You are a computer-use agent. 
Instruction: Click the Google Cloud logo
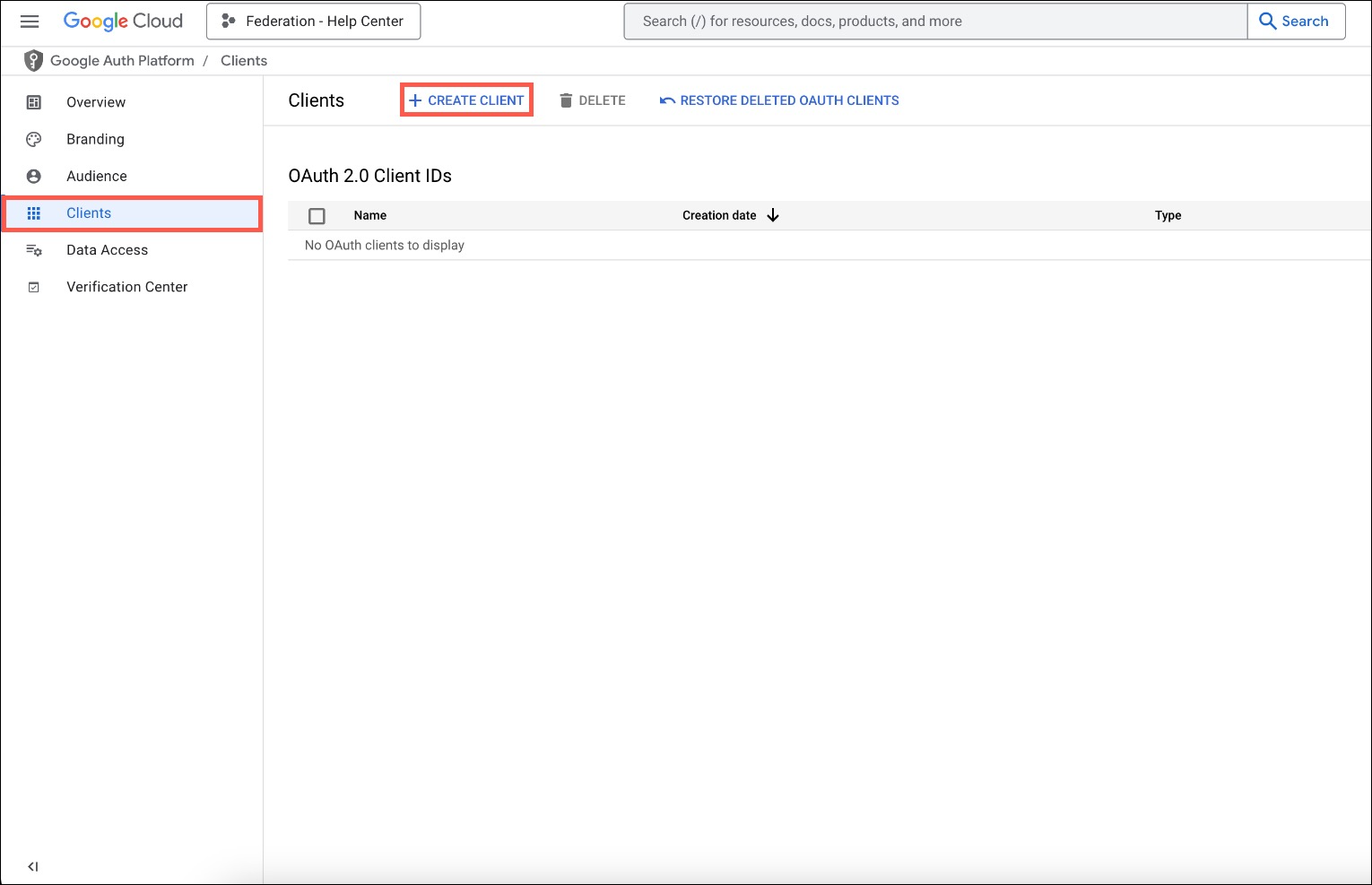(123, 21)
